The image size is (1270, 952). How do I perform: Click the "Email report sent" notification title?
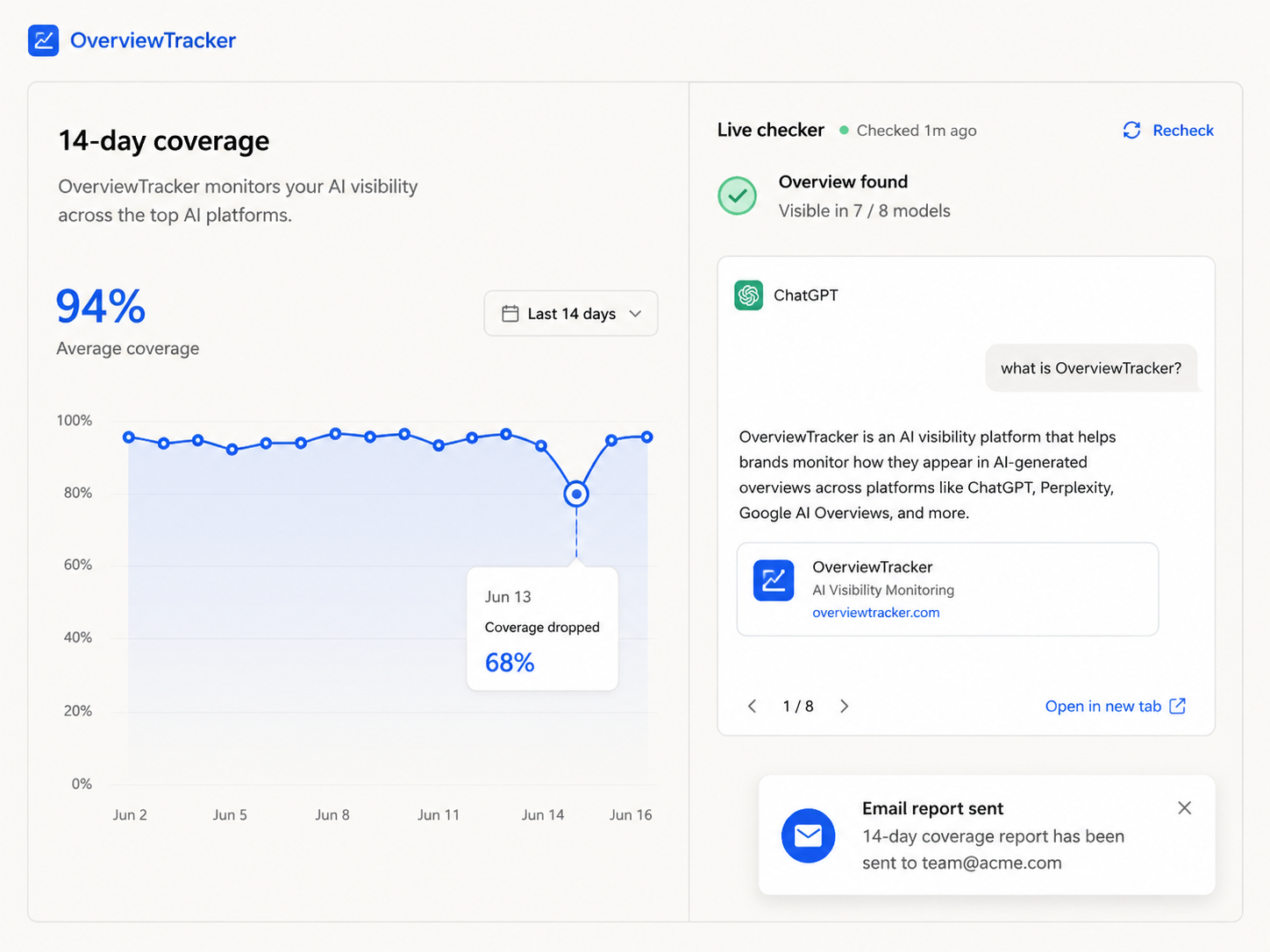[x=932, y=809]
